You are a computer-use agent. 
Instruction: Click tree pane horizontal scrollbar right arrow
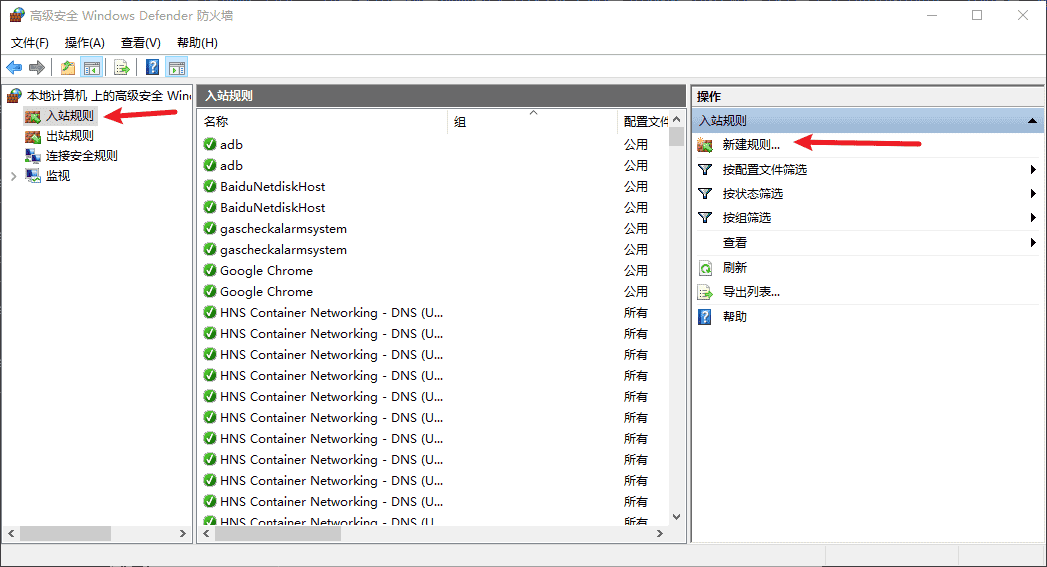pos(182,534)
